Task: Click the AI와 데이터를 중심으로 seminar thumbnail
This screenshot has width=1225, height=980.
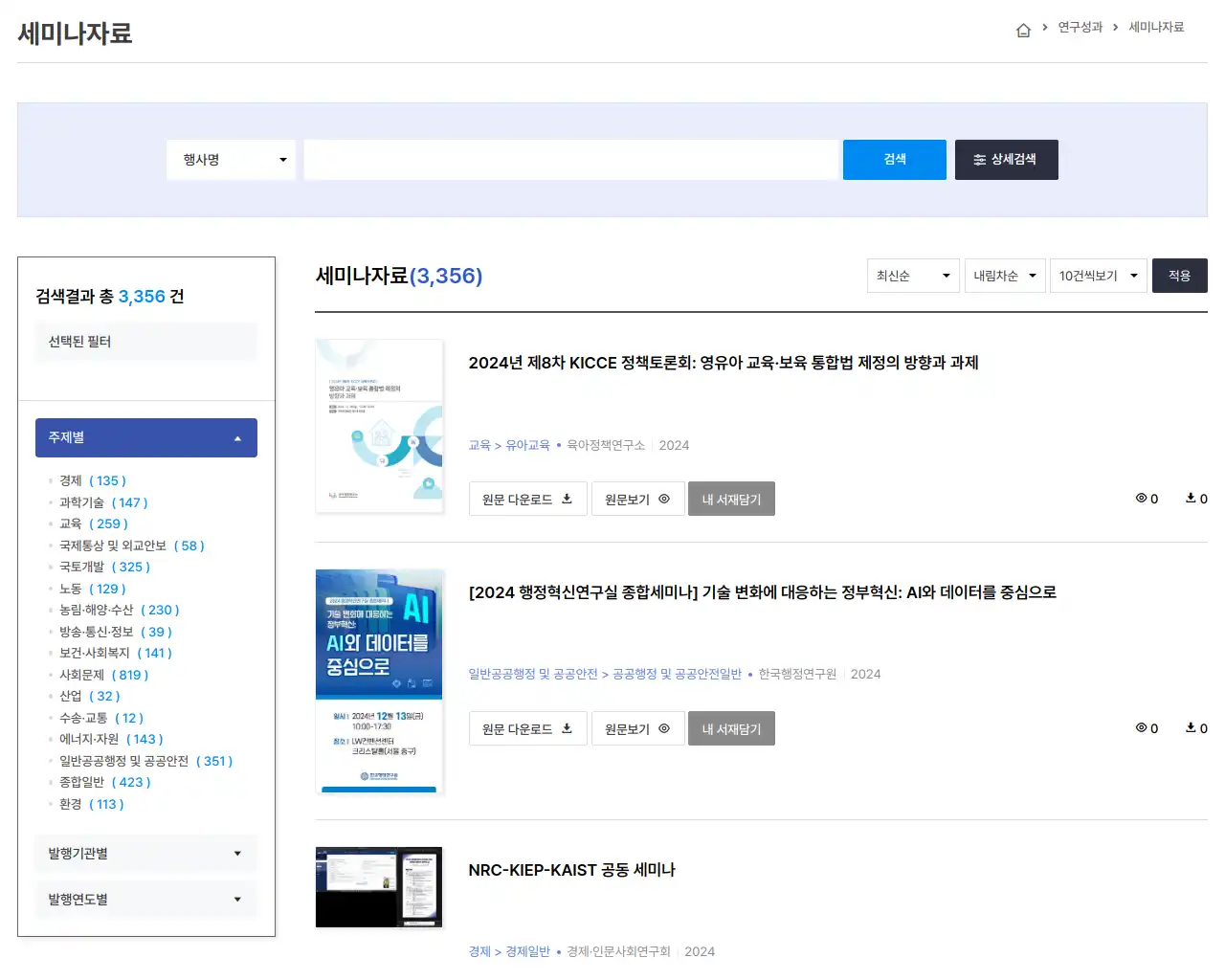Action: (379, 680)
